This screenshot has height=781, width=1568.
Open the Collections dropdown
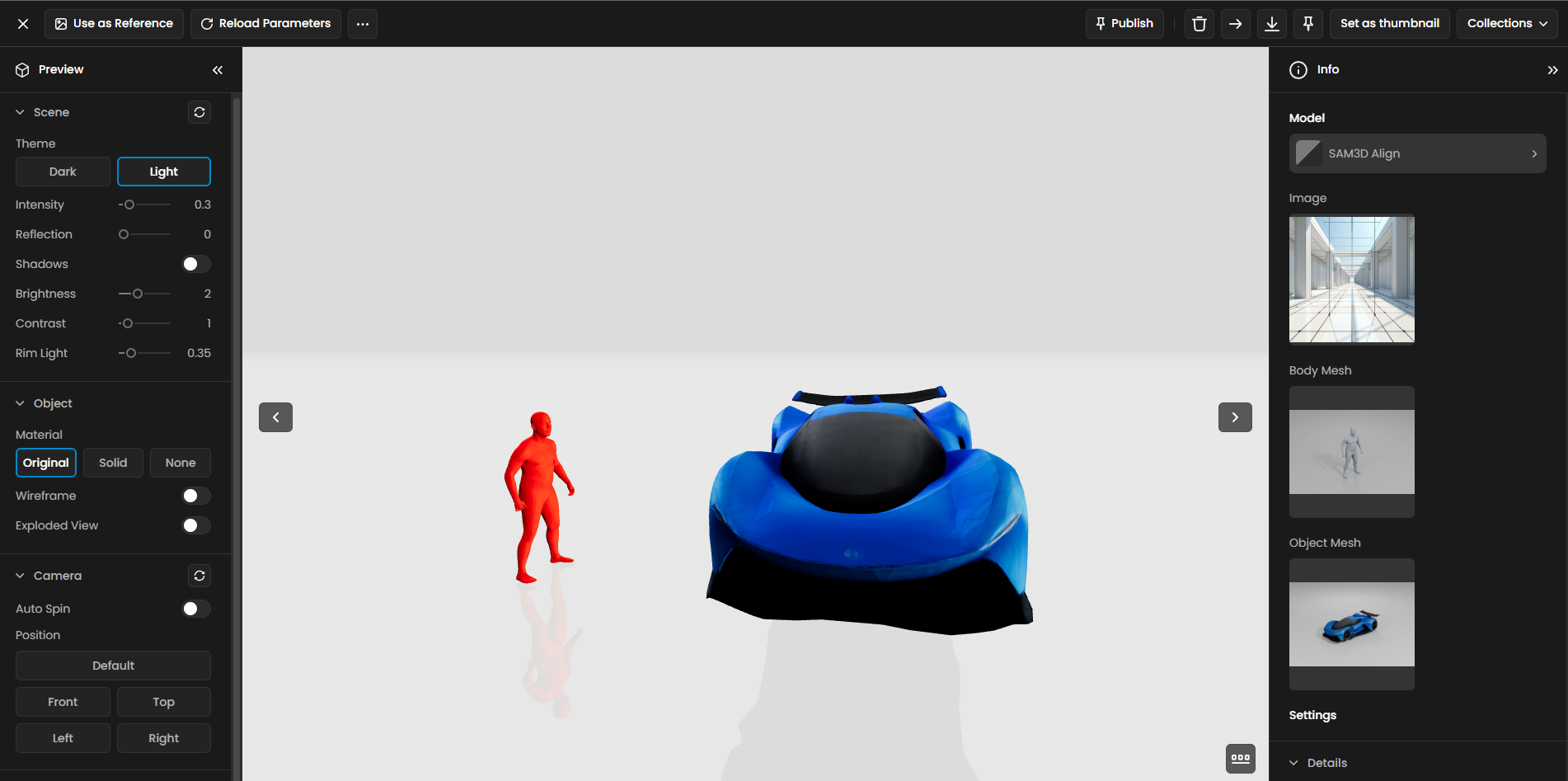pyautogui.click(x=1506, y=24)
